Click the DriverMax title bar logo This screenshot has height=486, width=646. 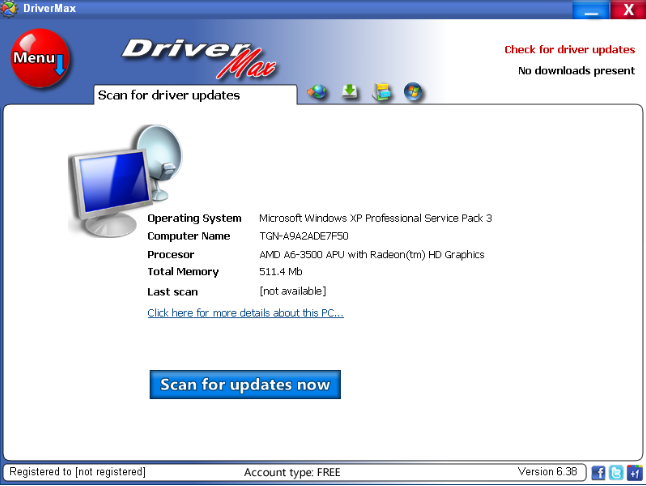click(x=8, y=8)
